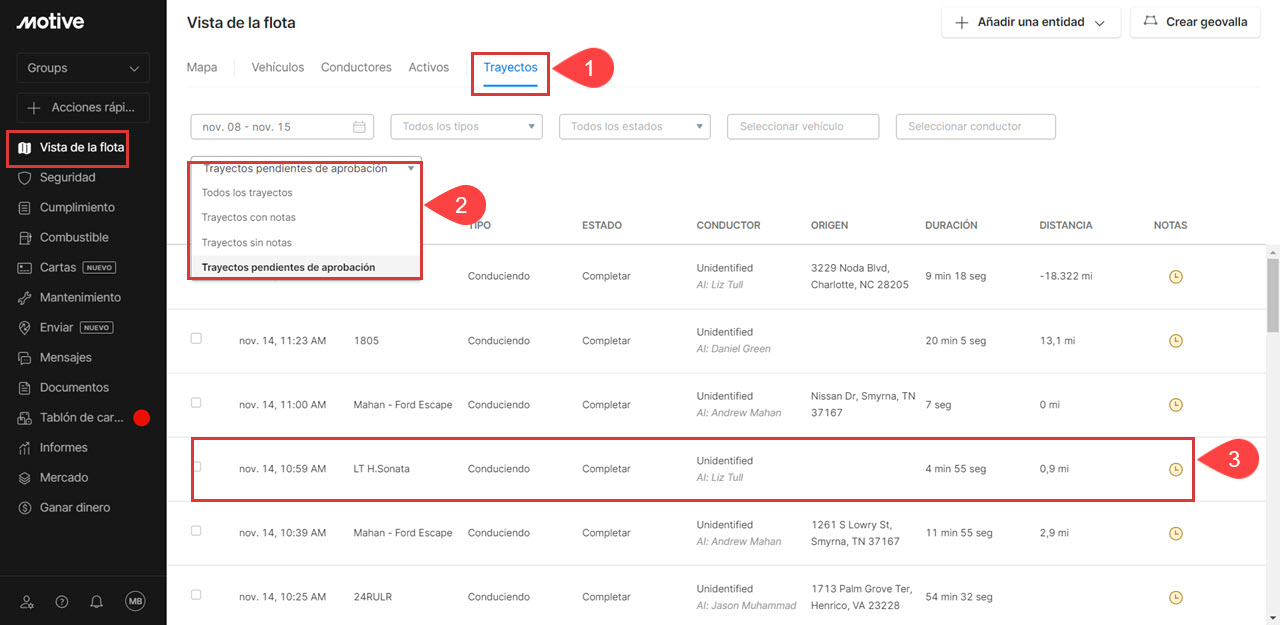Choose Trayectos sin notas option
Viewport: 1280px width, 625px height.
246,243
